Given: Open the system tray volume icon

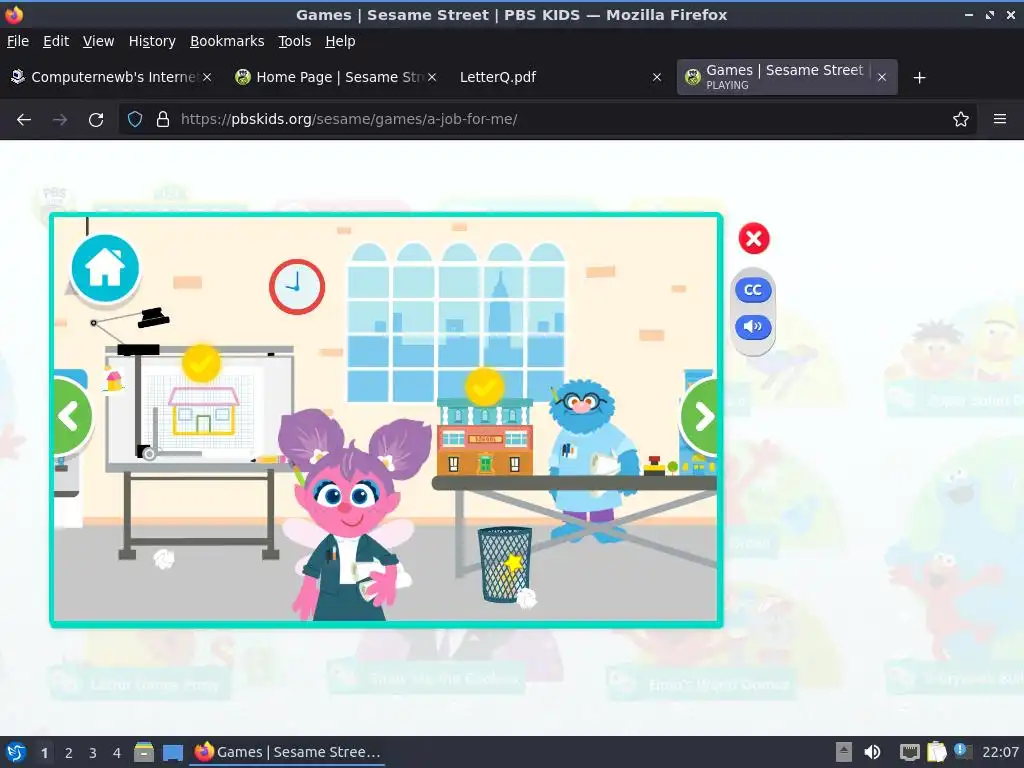Looking at the screenshot, I should [872, 752].
